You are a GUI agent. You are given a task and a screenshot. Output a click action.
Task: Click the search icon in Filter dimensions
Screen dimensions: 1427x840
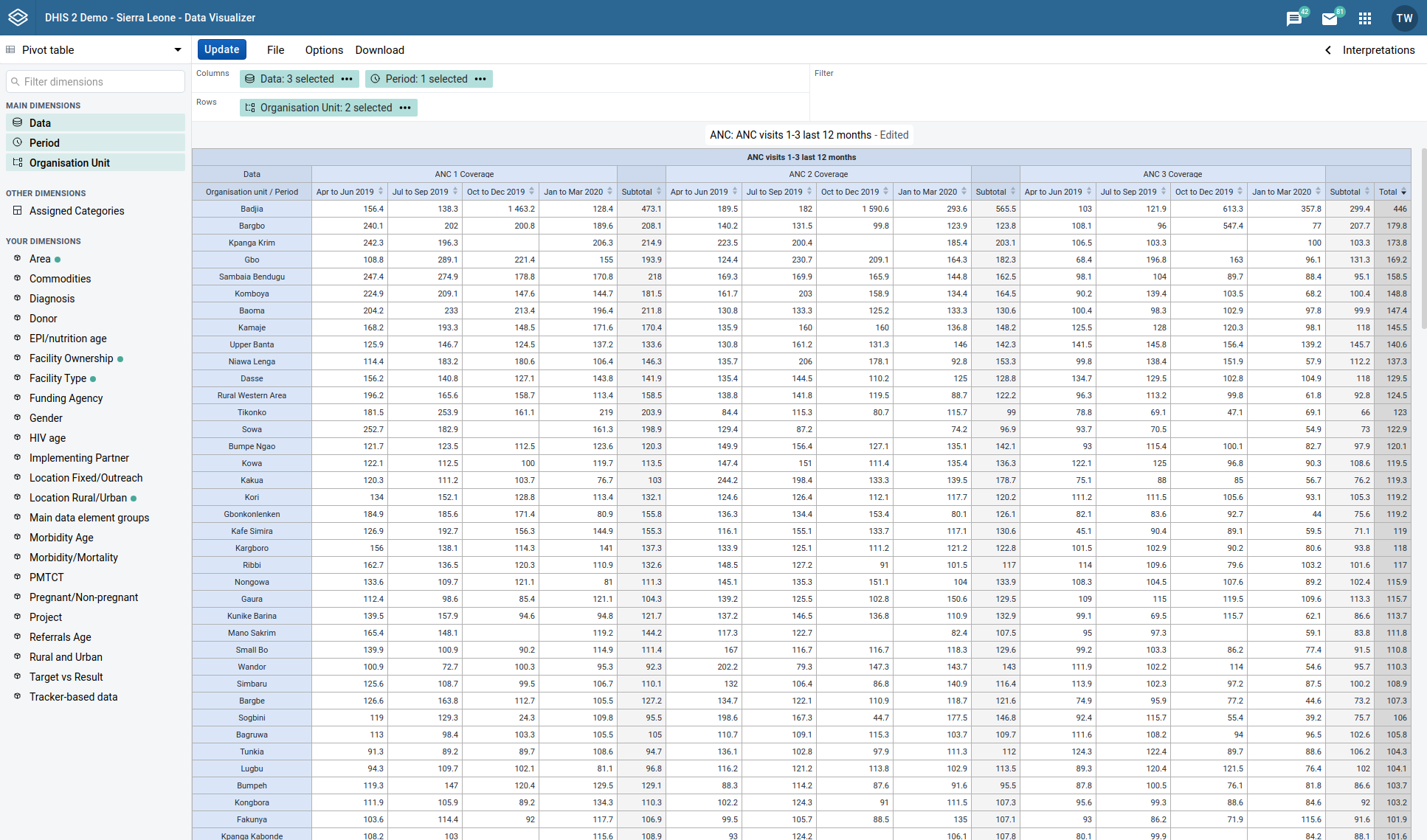point(15,82)
